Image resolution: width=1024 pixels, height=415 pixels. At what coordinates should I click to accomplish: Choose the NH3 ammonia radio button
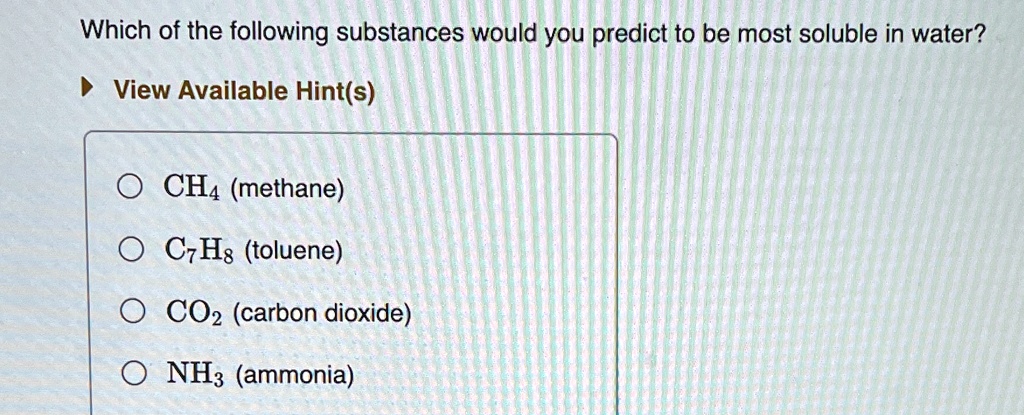click(134, 373)
